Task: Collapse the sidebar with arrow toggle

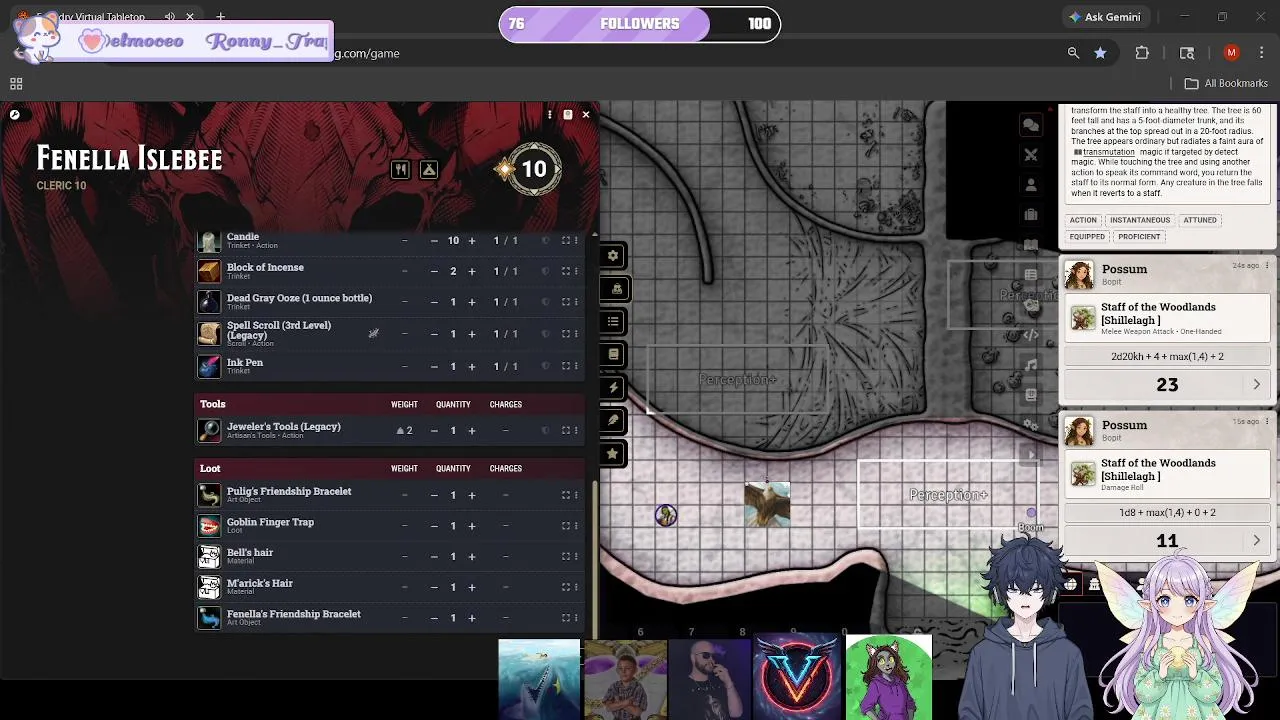Action: coord(1030,455)
